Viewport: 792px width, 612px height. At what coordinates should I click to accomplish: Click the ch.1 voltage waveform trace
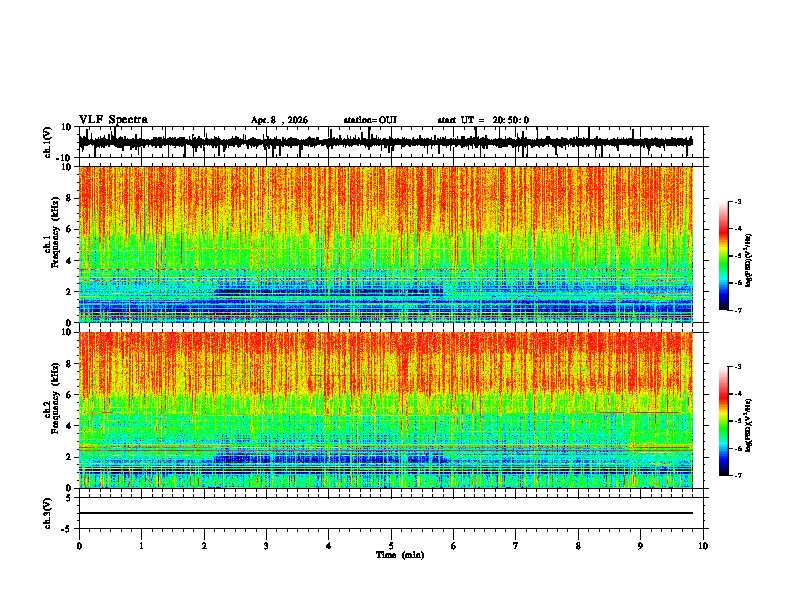[386, 142]
